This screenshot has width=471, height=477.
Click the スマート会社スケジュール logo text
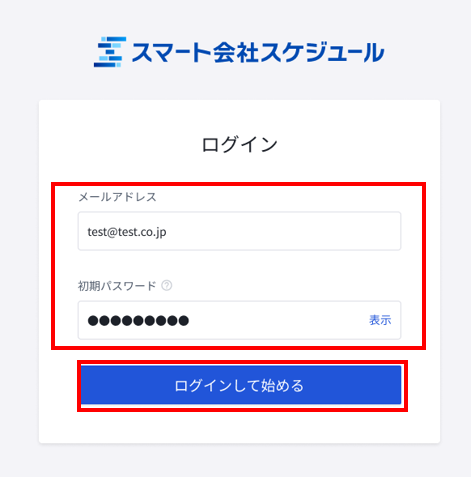(258, 52)
